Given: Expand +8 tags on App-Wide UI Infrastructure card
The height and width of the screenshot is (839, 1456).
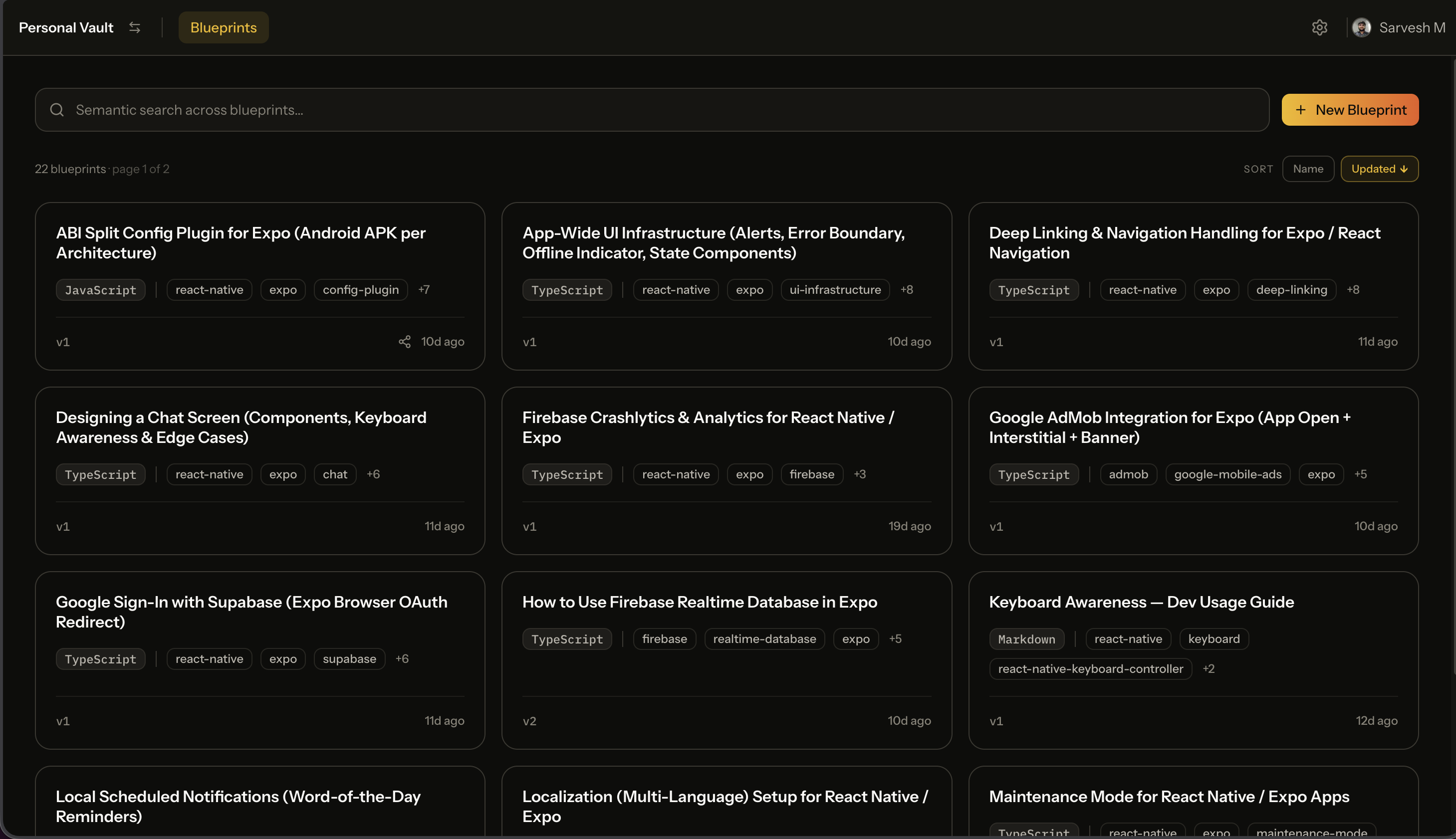Looking at the screenshot, I should click(x=907, y=289).
